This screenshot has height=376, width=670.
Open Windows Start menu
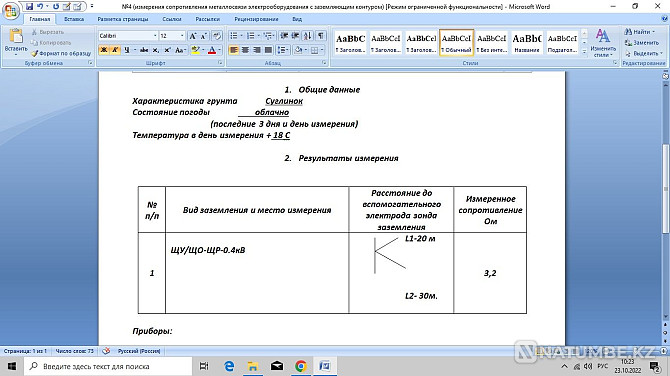(12, 366)
